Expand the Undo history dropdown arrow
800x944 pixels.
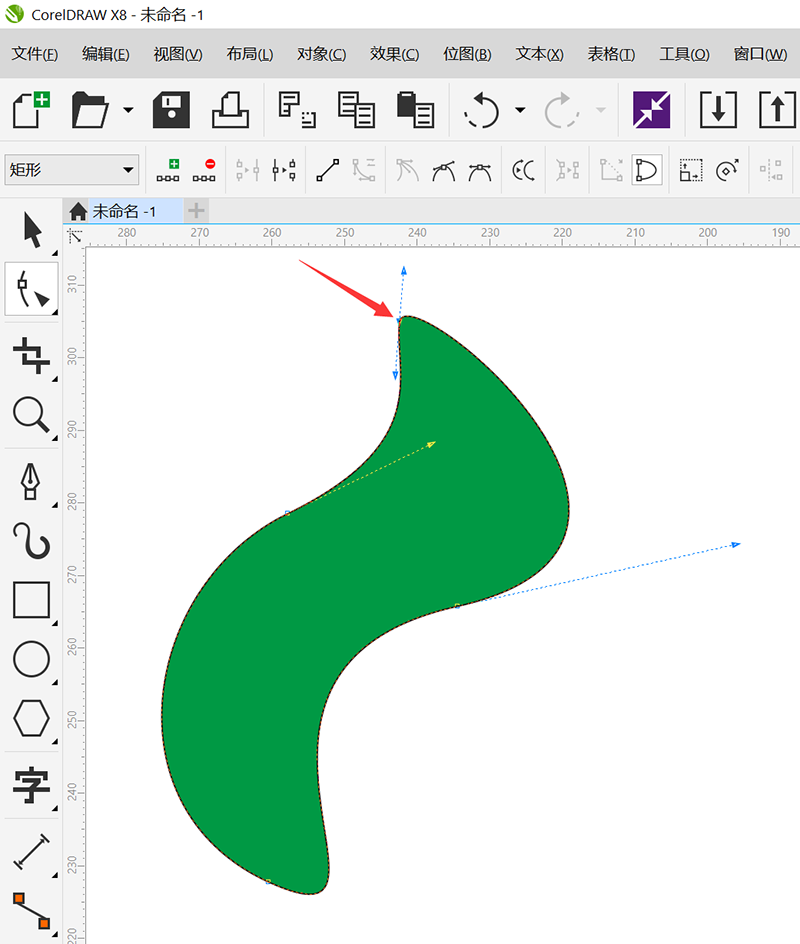[x=520, y=109]
